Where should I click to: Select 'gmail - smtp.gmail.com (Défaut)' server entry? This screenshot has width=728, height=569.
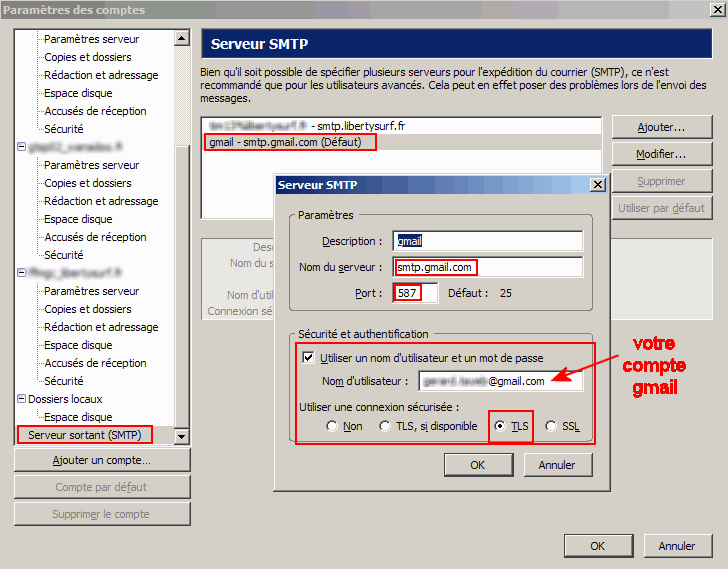(285, 142)
